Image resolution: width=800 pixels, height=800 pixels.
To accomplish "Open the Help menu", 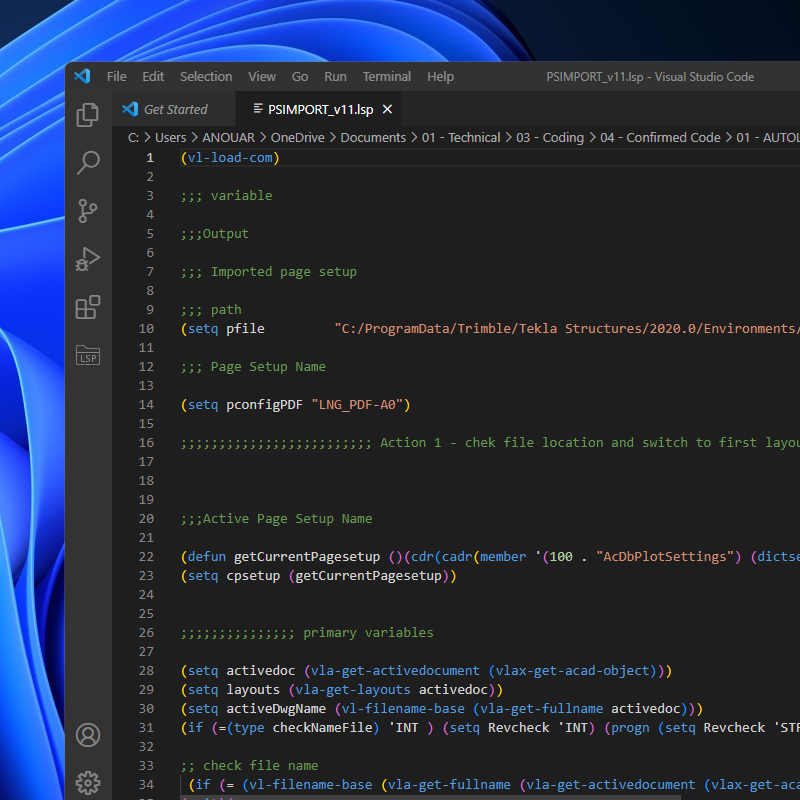I will click(x=440, y=76).
